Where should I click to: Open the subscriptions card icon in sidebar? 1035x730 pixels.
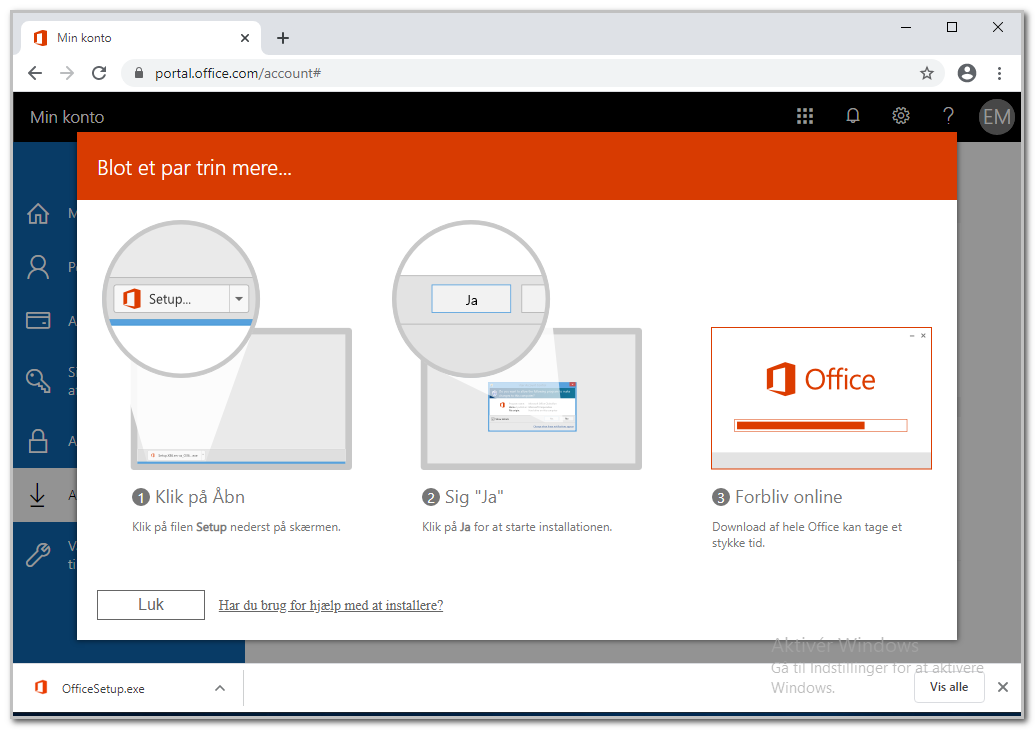(x=38, y=321)
